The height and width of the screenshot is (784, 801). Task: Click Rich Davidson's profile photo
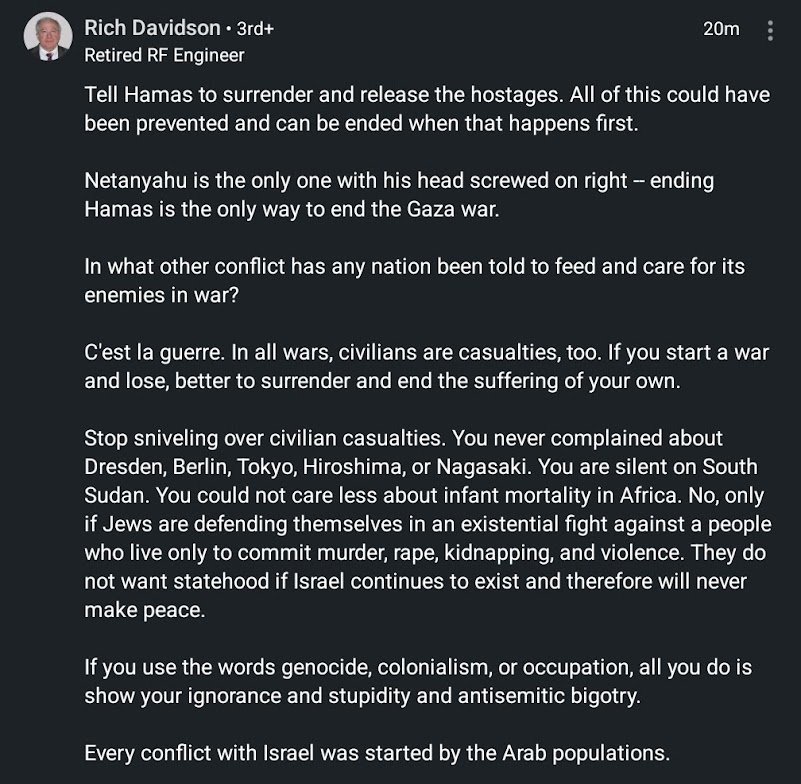pyautogui.click(x=48, y=37)
